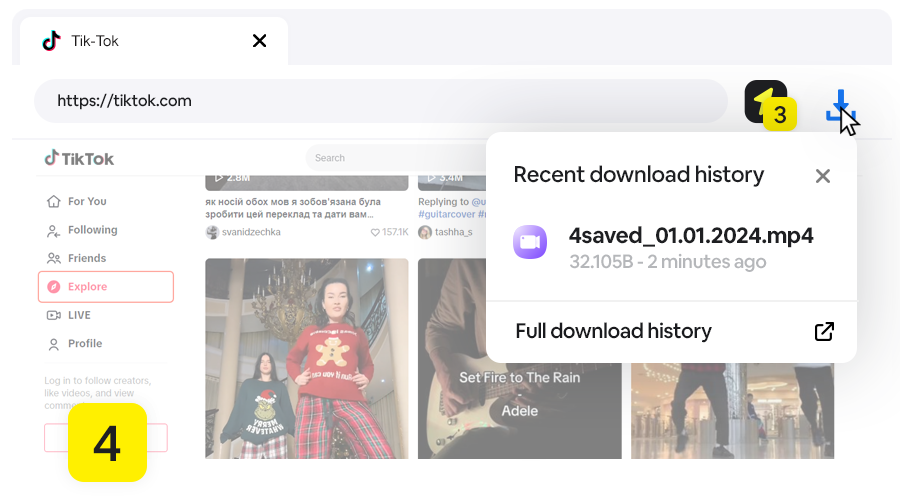This screenshot has width=900, height=500.
Task: Select Friends in the TikTok sidebar
Action: coord(86,258)
